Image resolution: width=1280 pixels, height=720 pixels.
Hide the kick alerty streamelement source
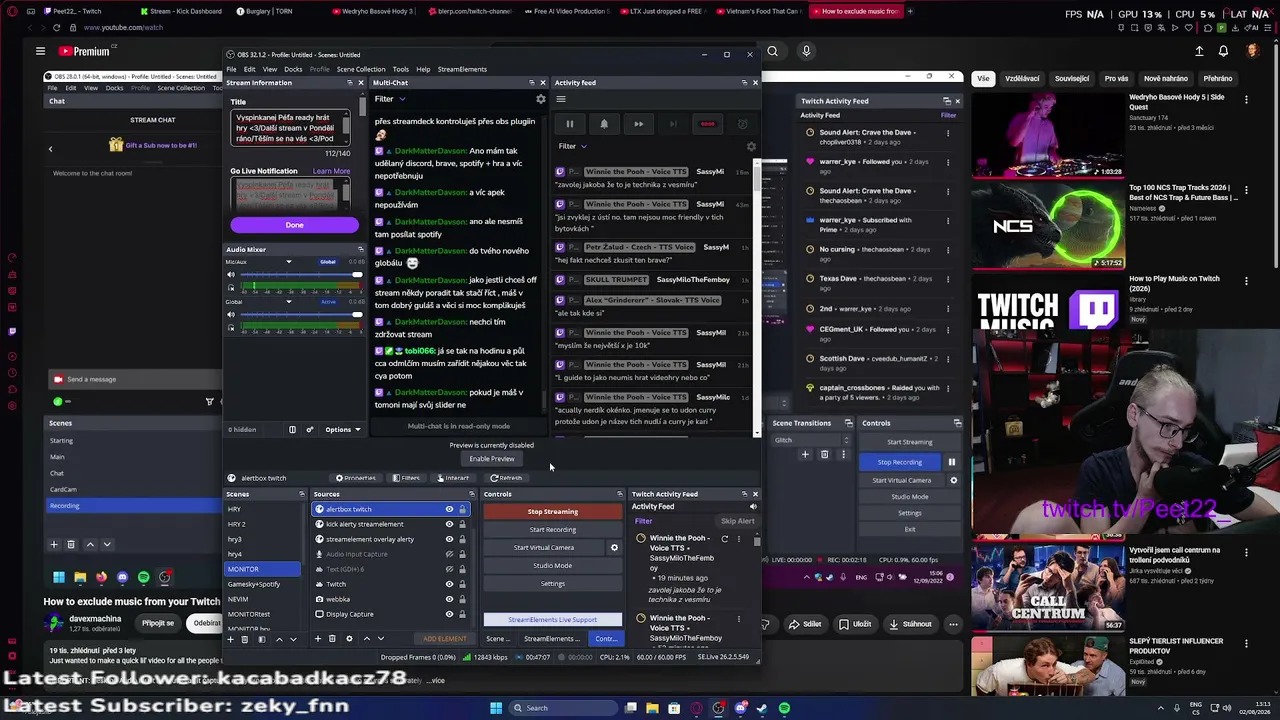click(449, 524)
